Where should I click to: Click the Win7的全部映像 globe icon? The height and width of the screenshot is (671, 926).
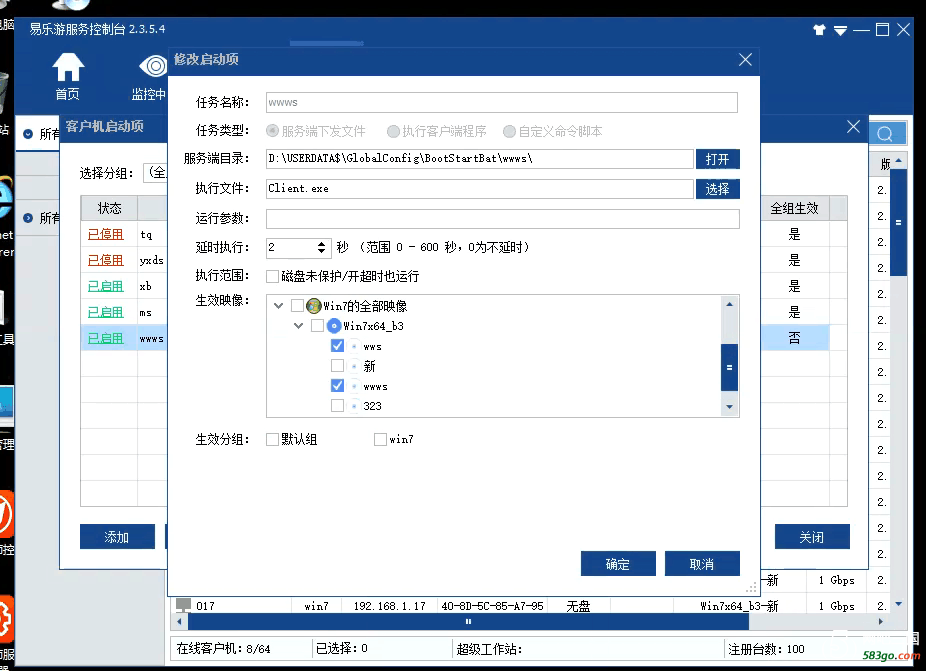click(313, 306)
